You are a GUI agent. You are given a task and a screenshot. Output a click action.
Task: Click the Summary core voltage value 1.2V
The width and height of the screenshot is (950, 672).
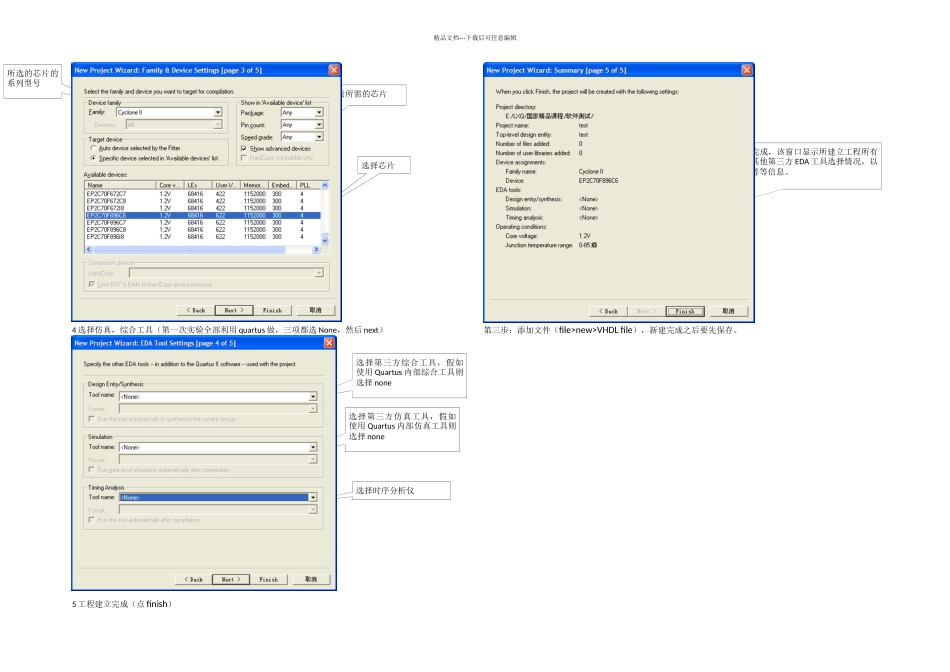point(584,236)
